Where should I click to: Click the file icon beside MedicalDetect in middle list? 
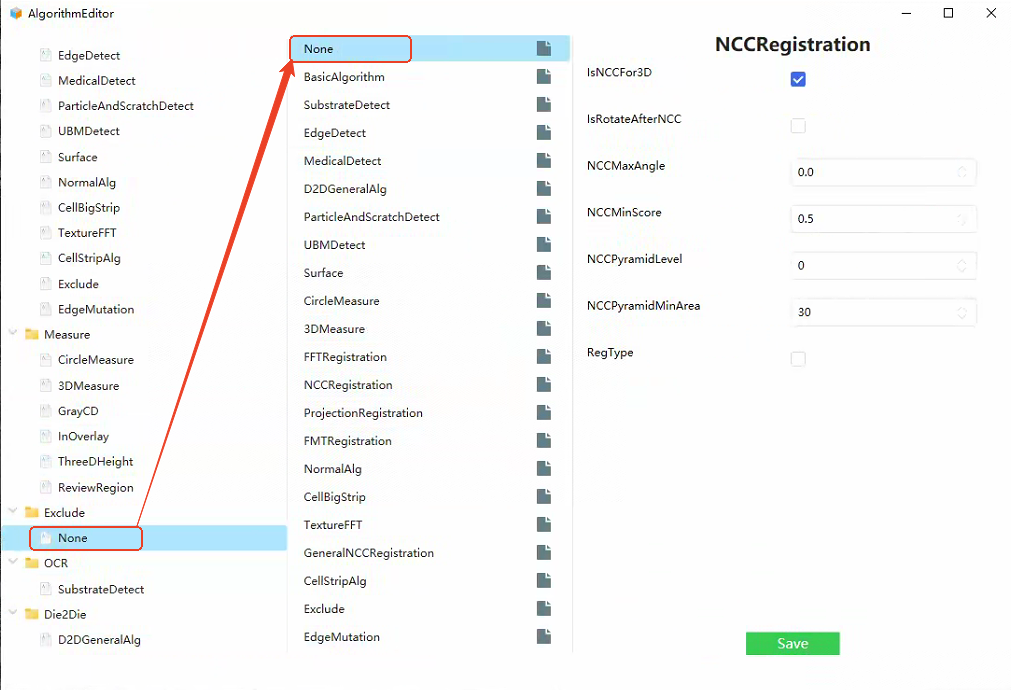pyautogui.click(x=544, y=161)
